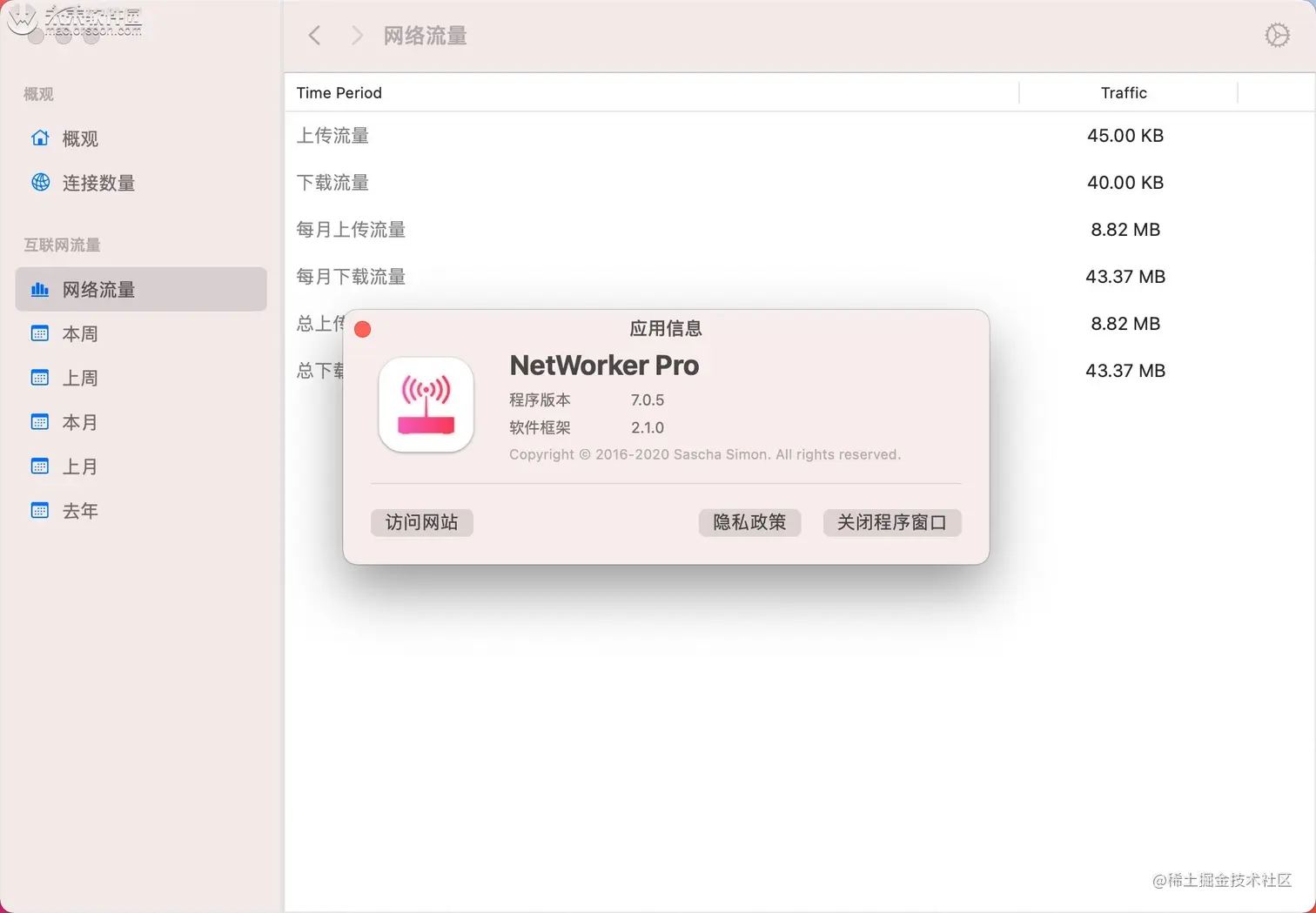Click the framework version 2.1.0
This screenshot has width=1316, height=913.
click(x=648, y=428)
